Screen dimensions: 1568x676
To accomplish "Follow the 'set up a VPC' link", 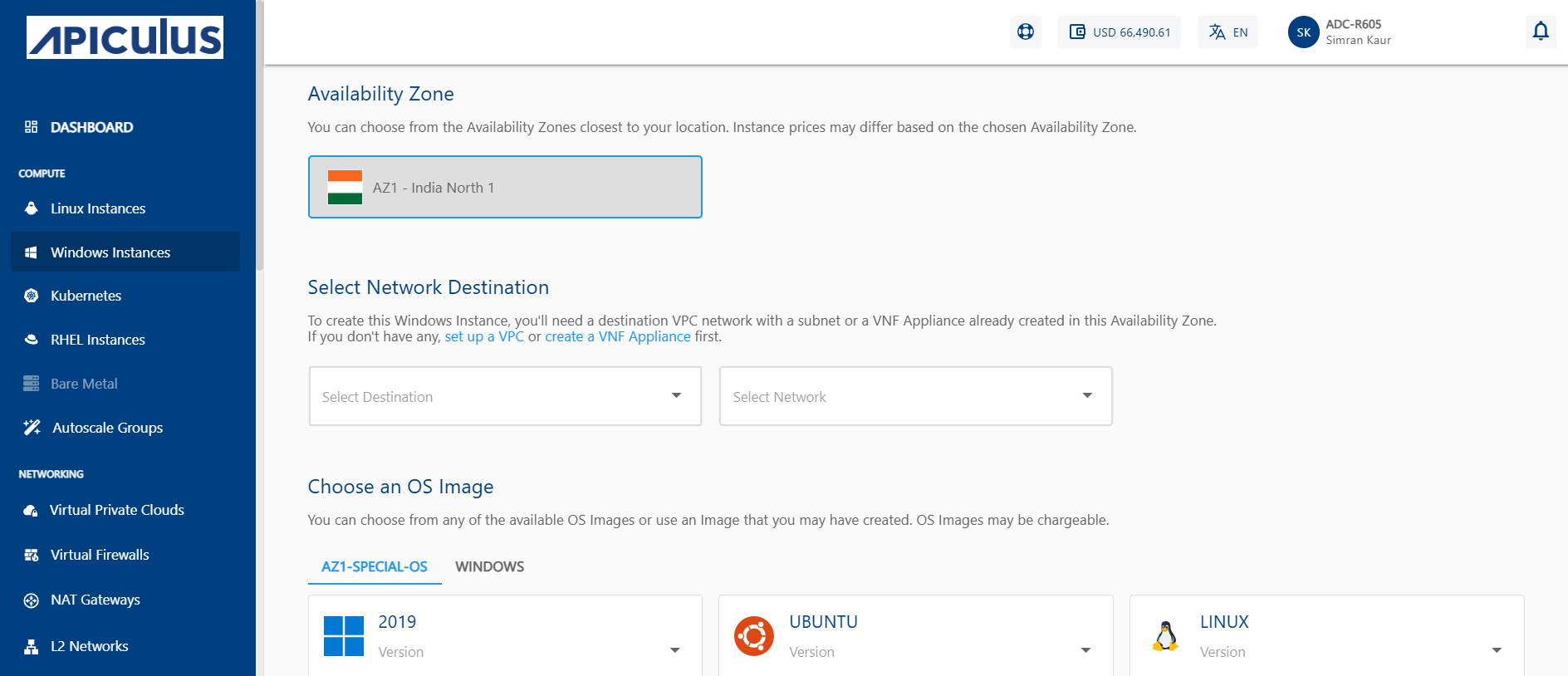I will click(484, 336).
